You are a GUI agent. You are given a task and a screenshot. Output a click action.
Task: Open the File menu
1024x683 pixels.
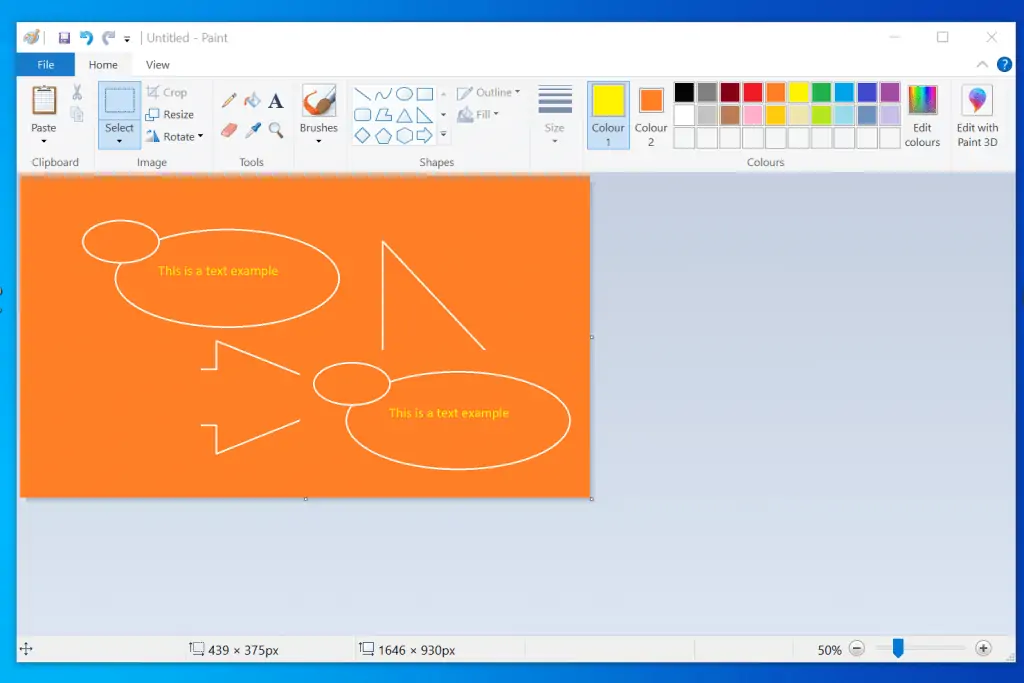(46, 65)
